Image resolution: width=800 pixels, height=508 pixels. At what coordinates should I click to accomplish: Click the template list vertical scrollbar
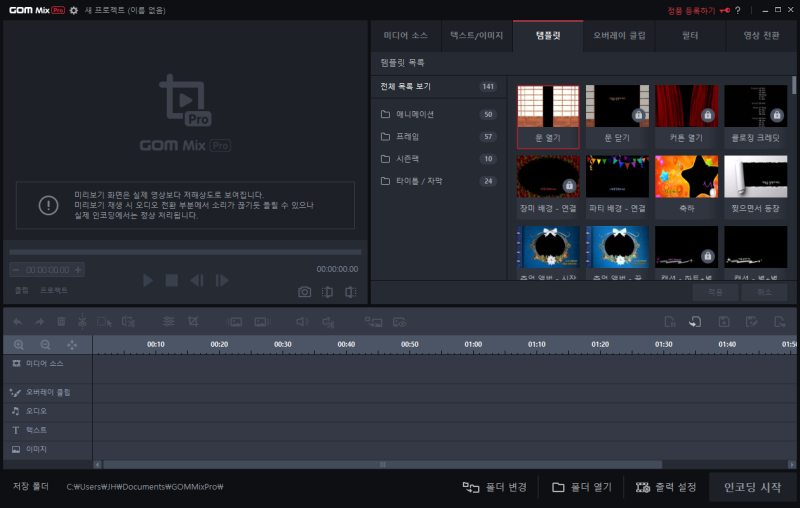coord(794,85)
